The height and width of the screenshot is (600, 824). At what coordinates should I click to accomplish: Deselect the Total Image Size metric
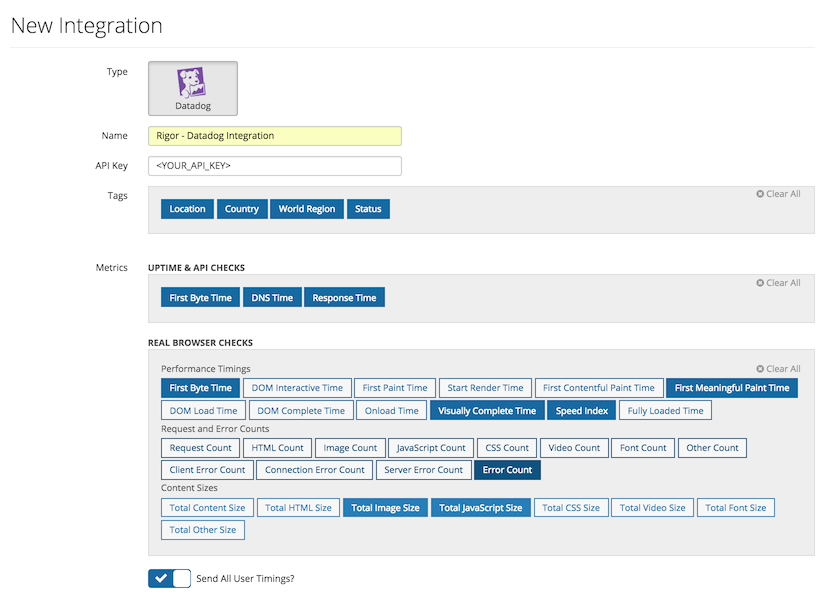(x=385, y=508)
